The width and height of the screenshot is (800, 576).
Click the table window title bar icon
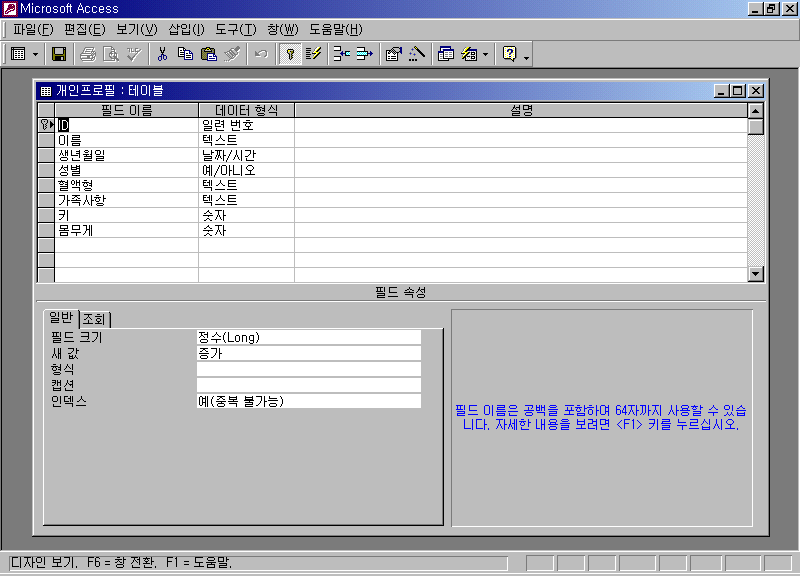pyautogui.click(x=46, y=91)
